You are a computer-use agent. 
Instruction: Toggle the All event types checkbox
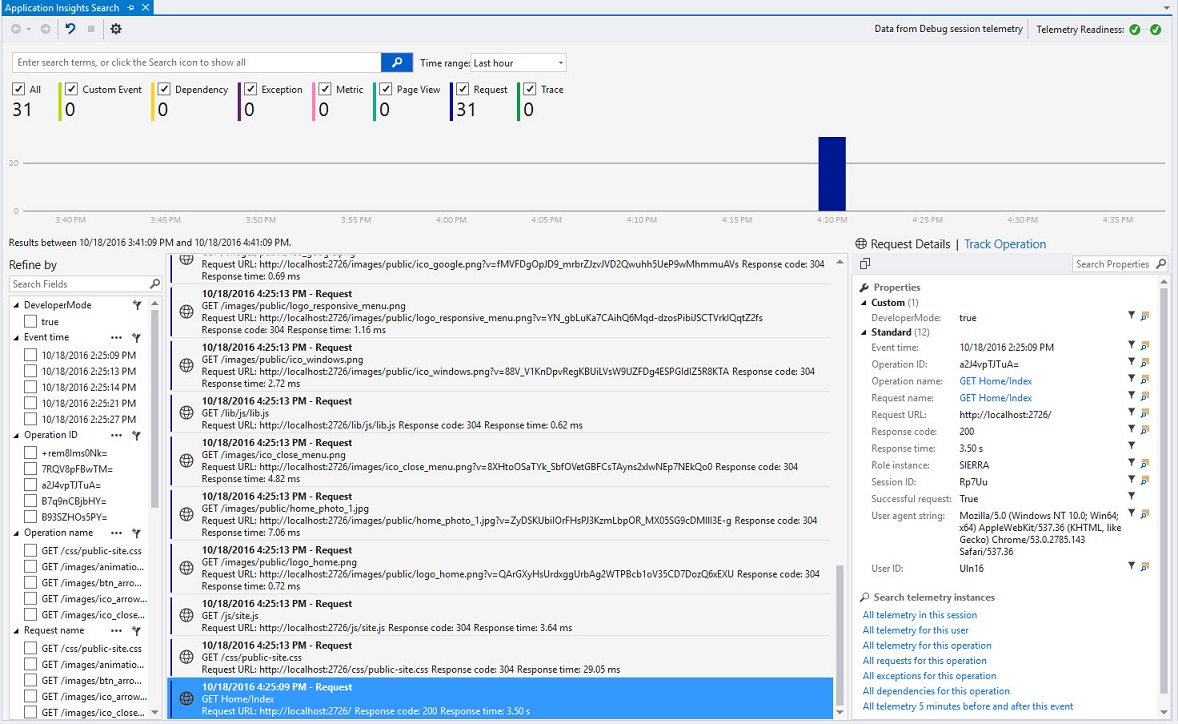click(19, 89)
